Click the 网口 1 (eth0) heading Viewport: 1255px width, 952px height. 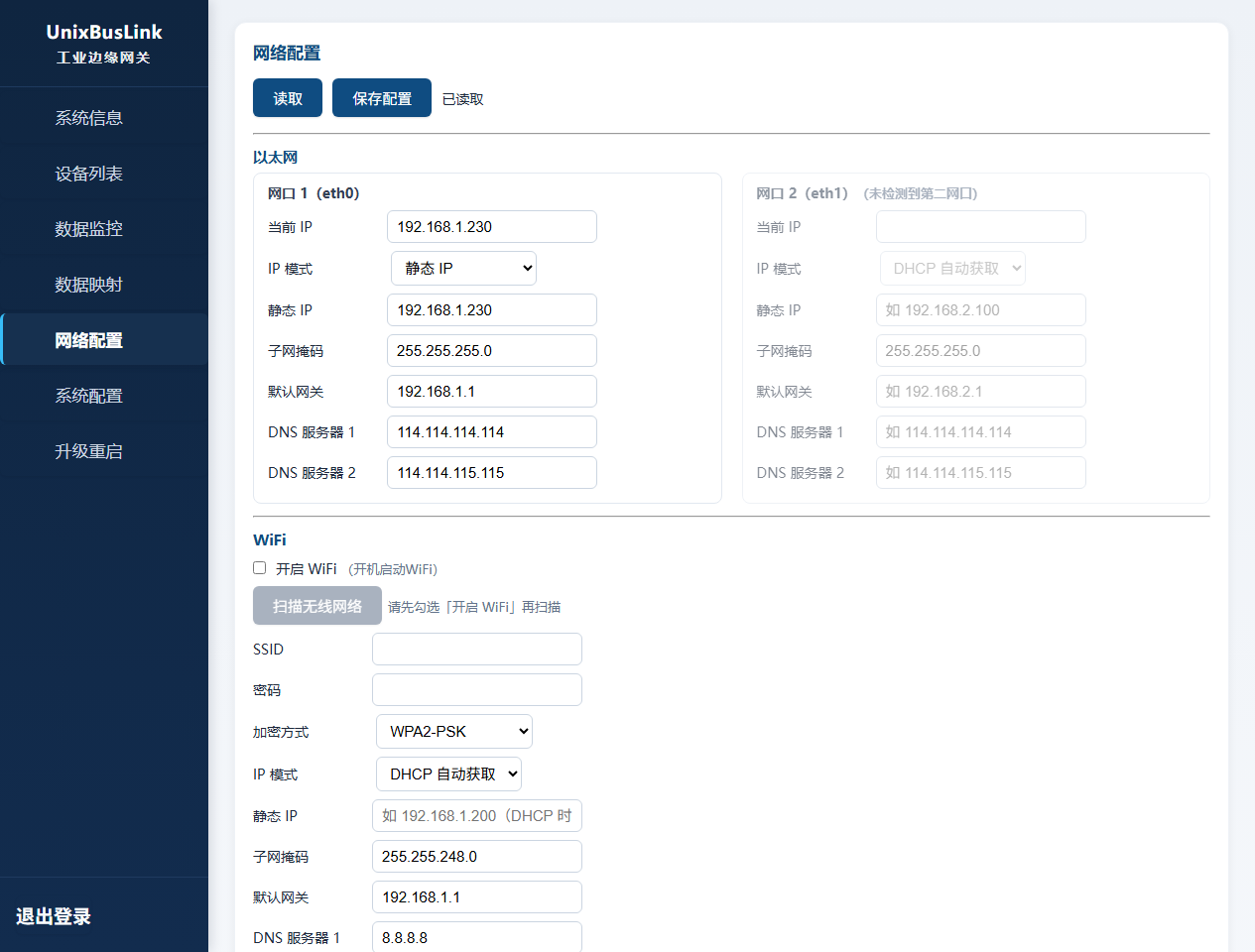[314, 193]
